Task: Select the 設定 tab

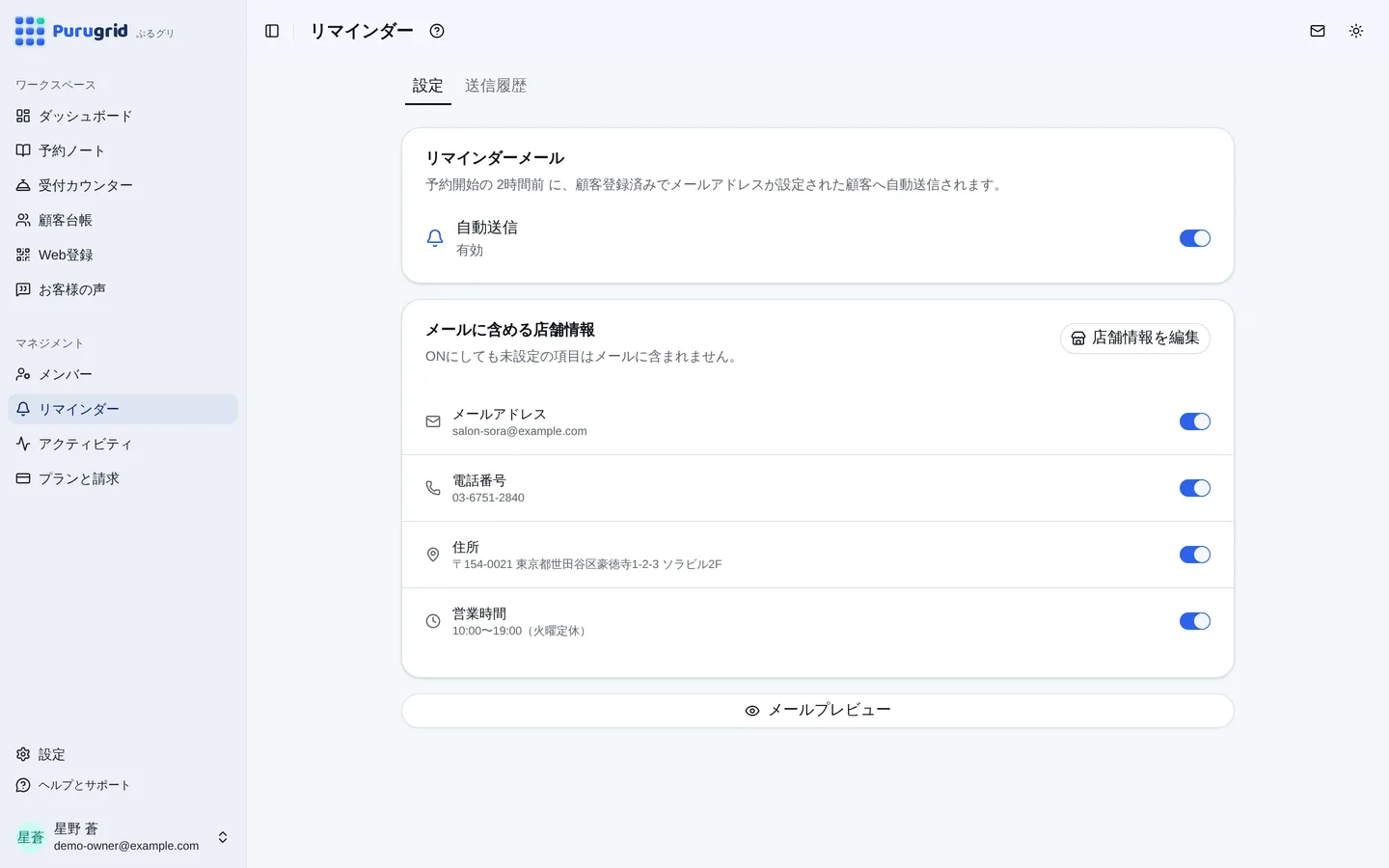Action: pyautogui.click(x=428, y=86)
